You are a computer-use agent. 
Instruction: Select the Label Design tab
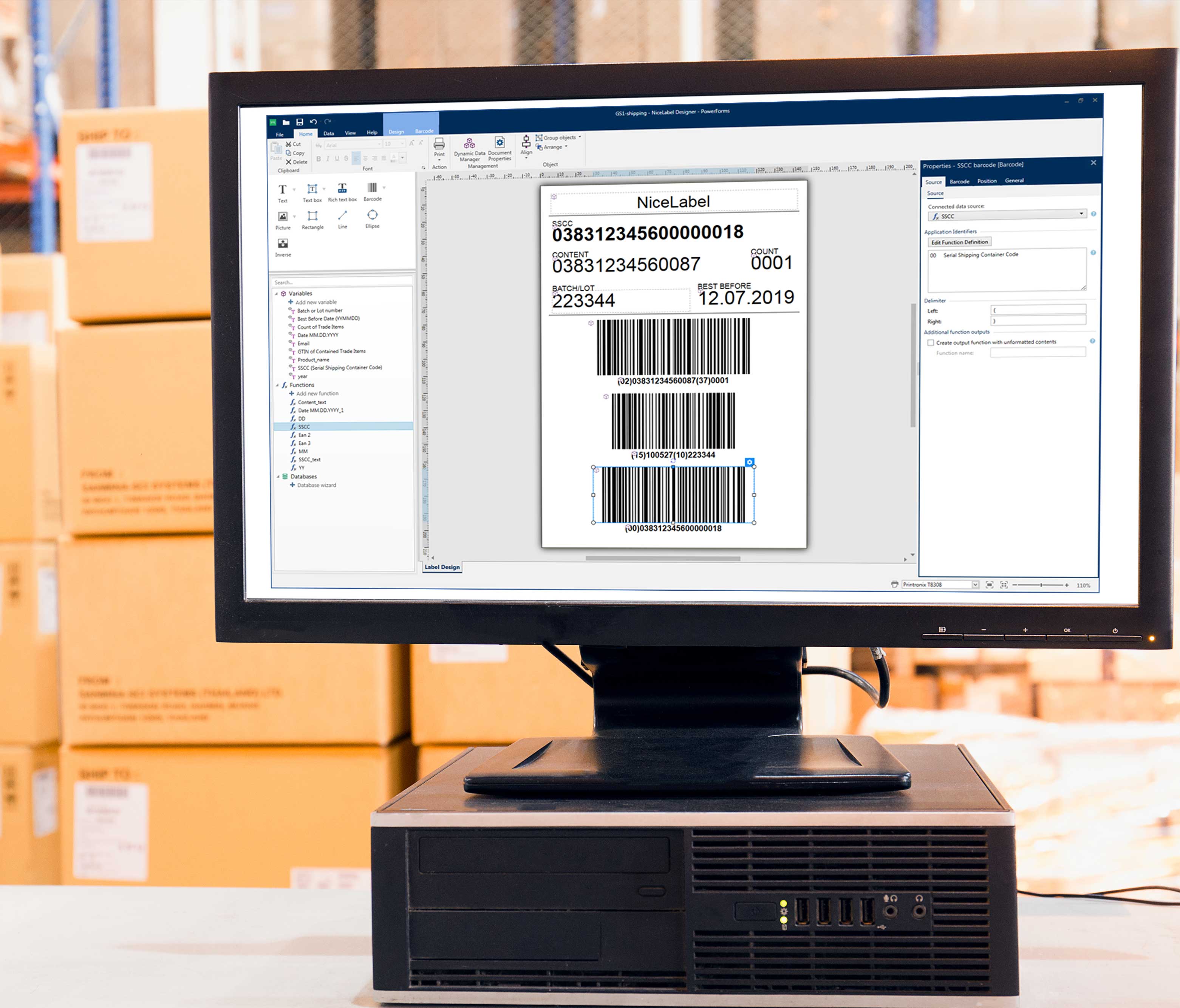click(x=442, y=567)
